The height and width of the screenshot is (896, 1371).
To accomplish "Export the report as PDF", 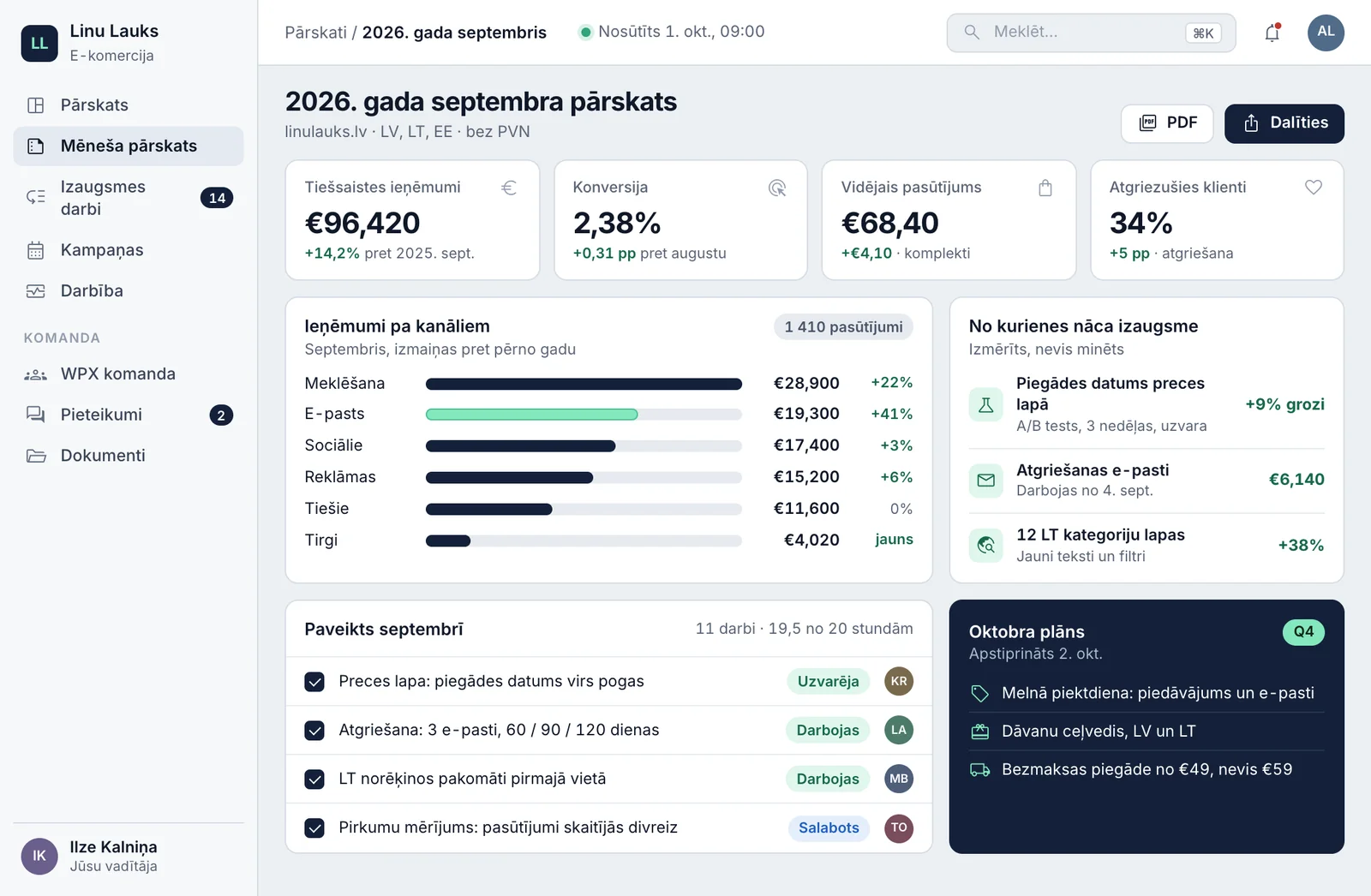I will click(x=1167, y=123).
